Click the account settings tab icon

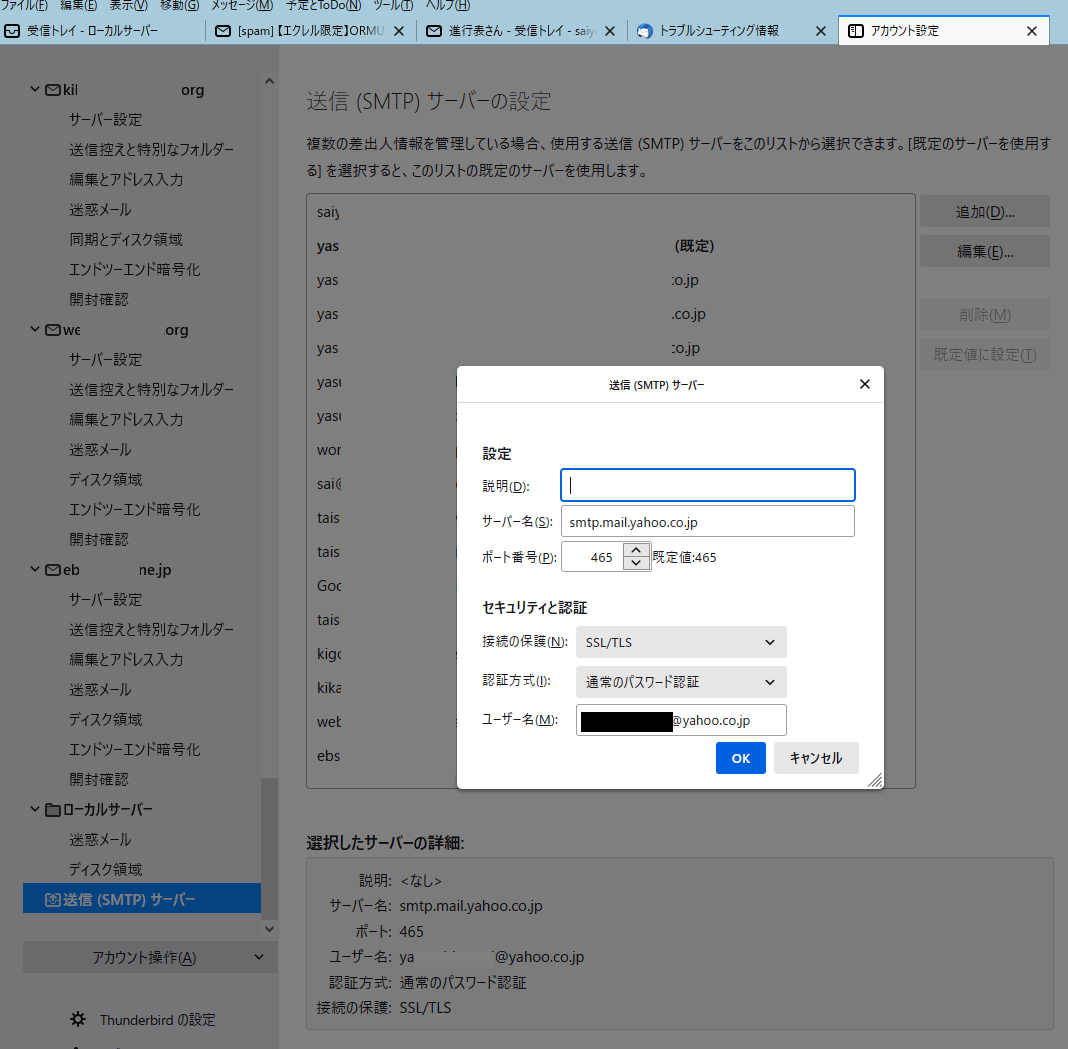tap(855, 31)
